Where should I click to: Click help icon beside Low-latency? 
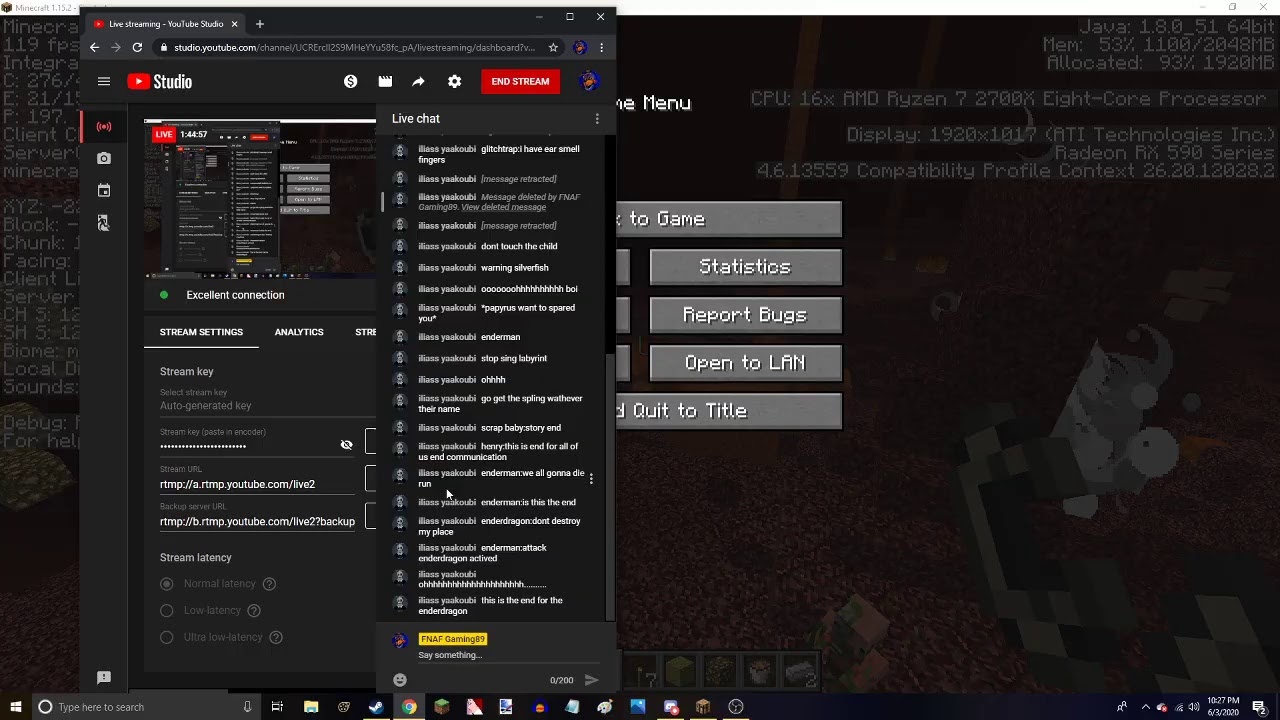[254, 611]
